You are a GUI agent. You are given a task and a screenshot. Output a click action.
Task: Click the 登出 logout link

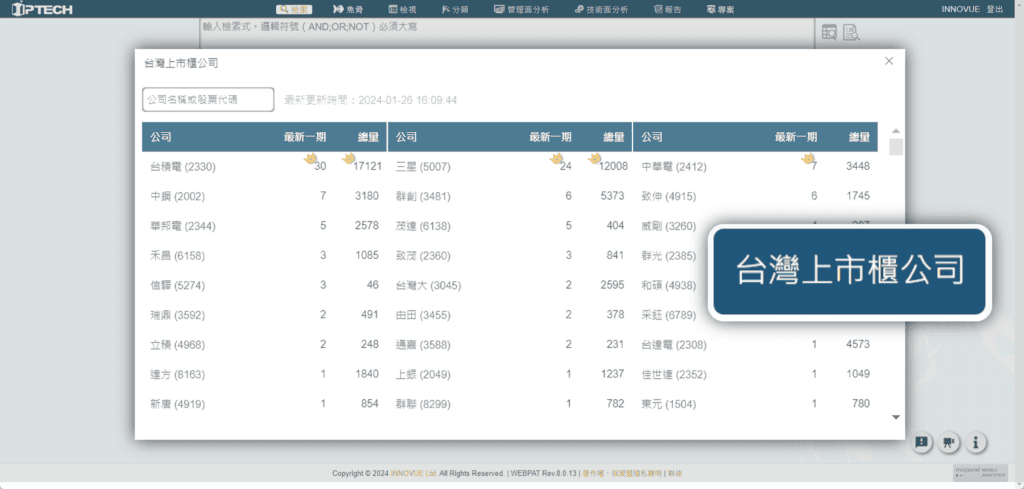coord(994,9)
